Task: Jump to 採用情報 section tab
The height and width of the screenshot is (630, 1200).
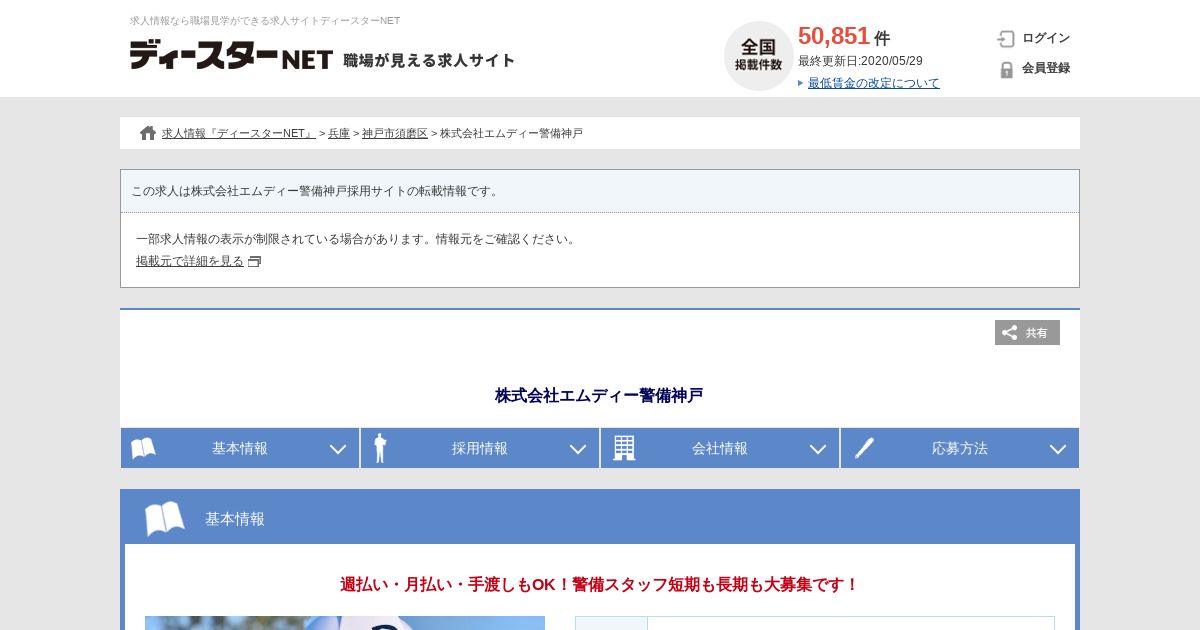Action: click(x=480, y=448)
